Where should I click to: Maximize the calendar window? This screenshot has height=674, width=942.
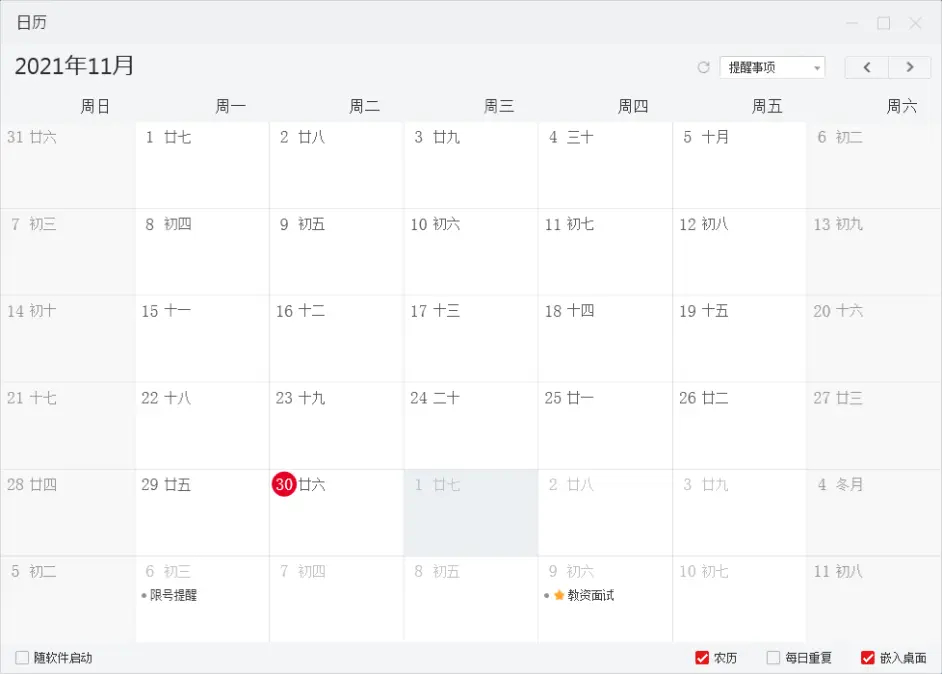pos(883,23)
